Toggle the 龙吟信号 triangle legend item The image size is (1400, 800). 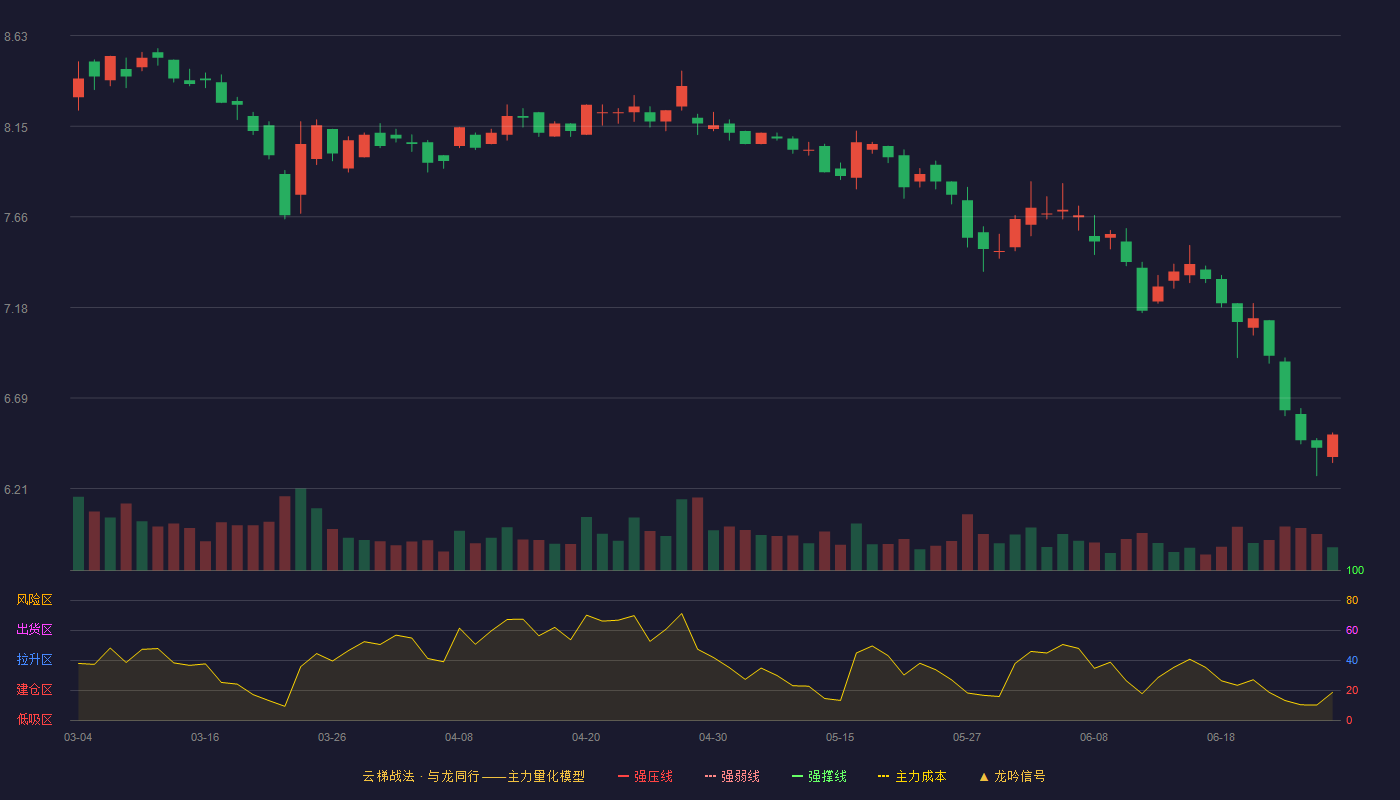[x=1012, y=776]
